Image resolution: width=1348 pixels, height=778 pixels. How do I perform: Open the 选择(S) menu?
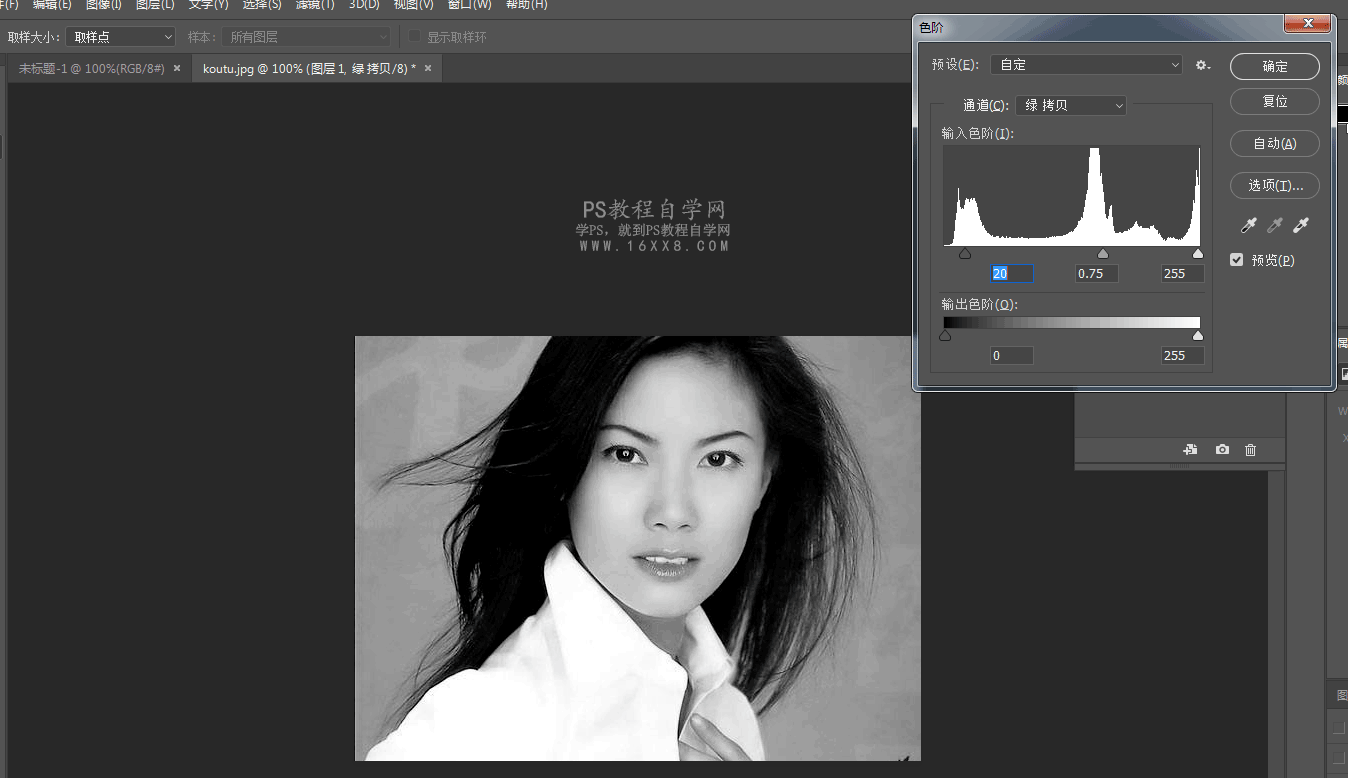[x=262, y=4]
